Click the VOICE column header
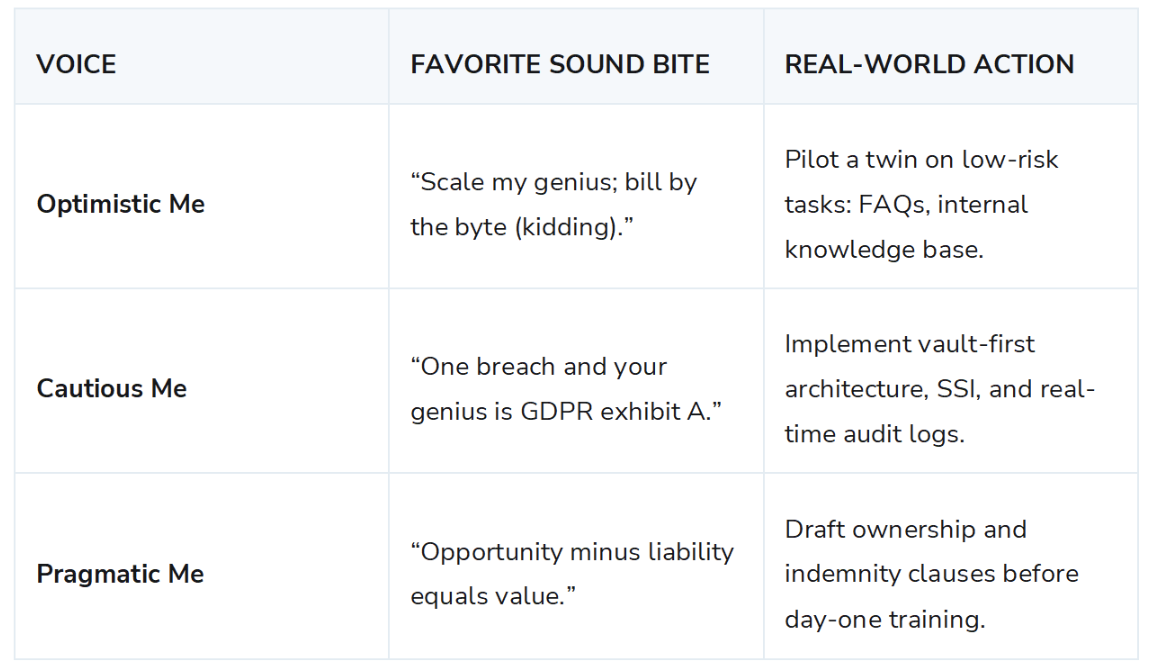 (x=76, y=65)
